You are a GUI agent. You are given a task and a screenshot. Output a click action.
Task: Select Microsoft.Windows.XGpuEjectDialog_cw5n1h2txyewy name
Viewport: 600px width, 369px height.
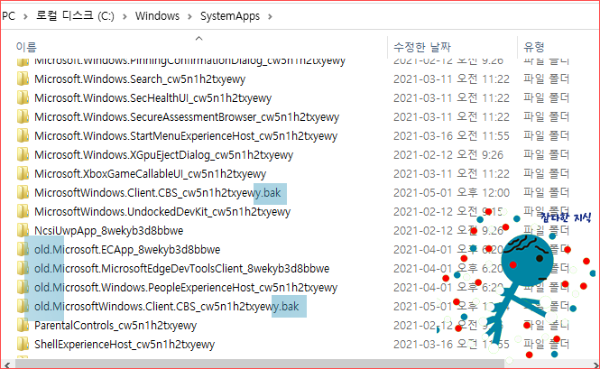(164, 155)
